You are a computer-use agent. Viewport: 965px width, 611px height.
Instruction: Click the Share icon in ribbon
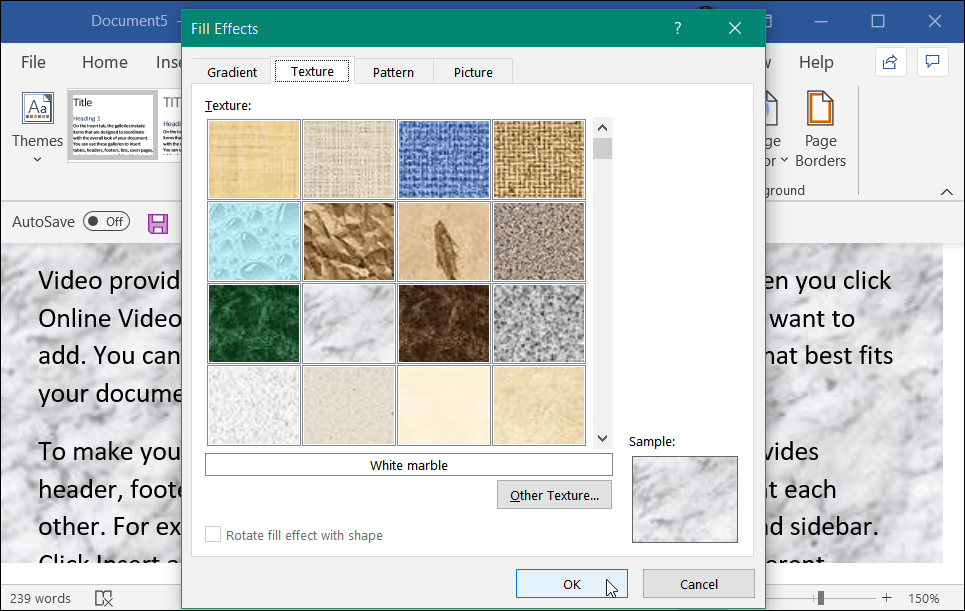tap(890, 62)
